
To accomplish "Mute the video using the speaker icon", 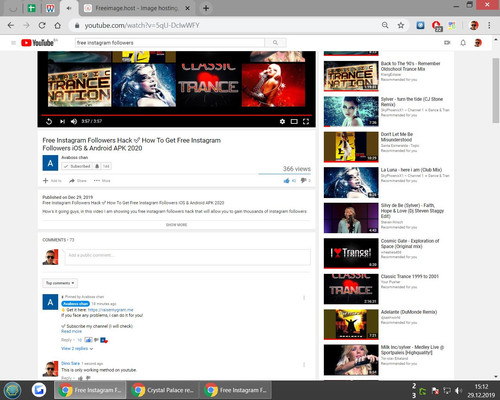I will point(74,121).
